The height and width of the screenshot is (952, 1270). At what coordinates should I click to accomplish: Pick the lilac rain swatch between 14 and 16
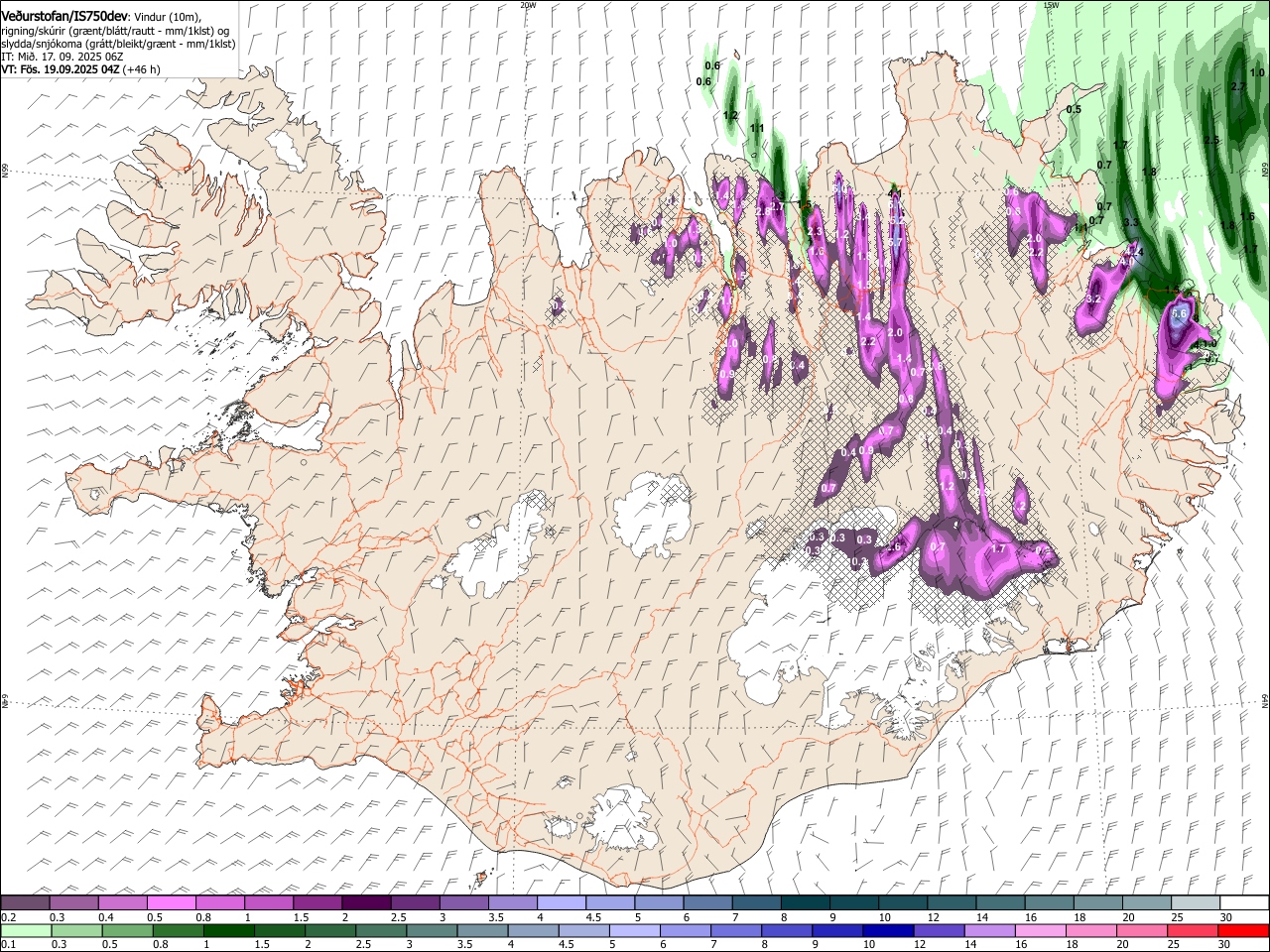990,930
